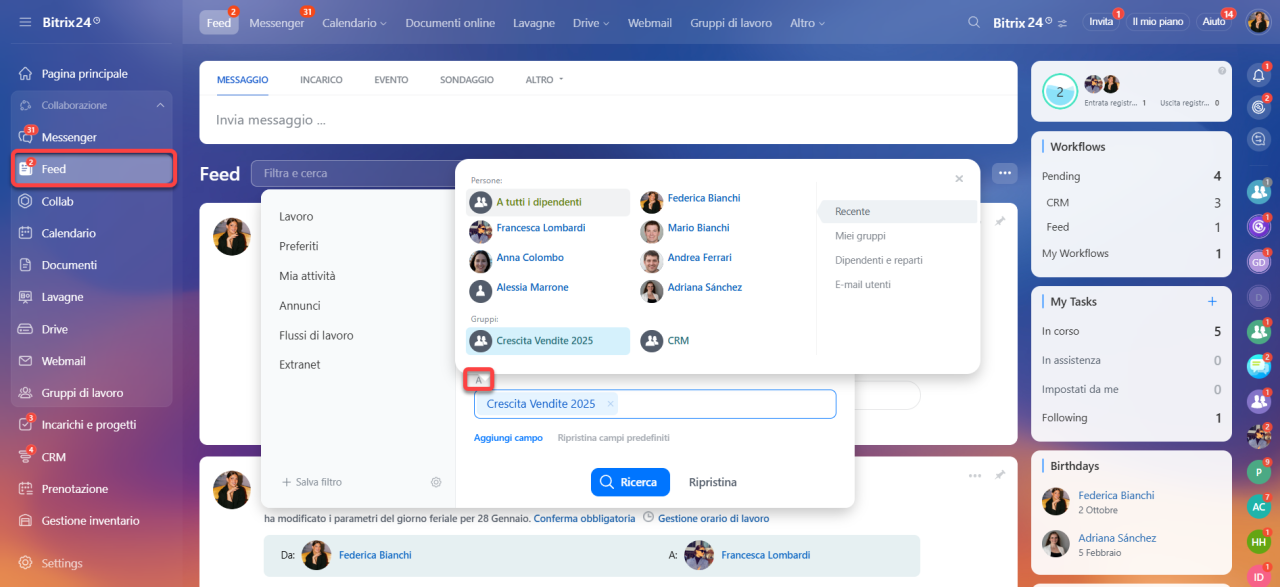
Task: Open Gestione inventario in the left sidebar
Action: (x=92, y=521)
